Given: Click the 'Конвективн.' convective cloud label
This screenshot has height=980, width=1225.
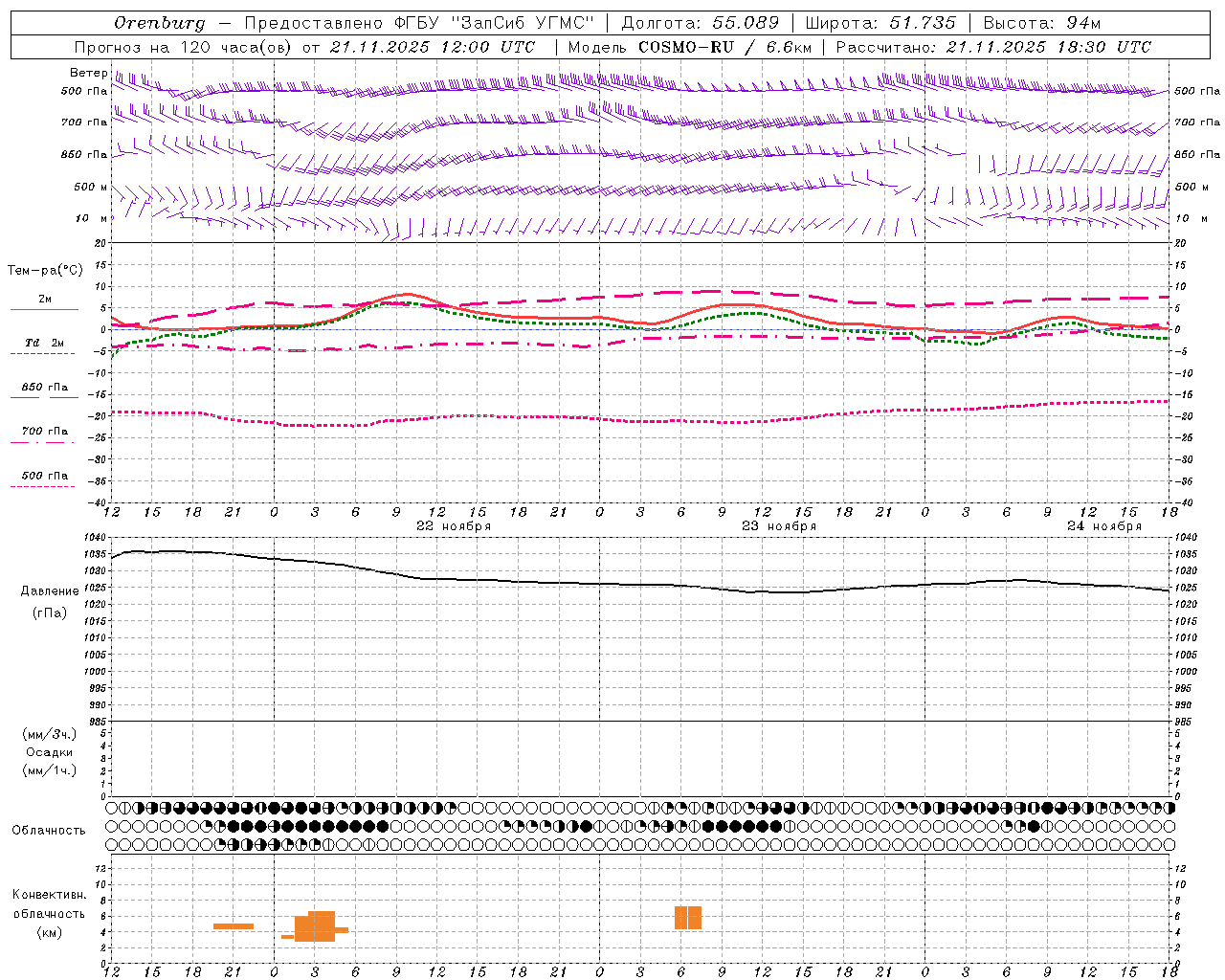Looking at the screenshot, I should (x=49, y=895).
